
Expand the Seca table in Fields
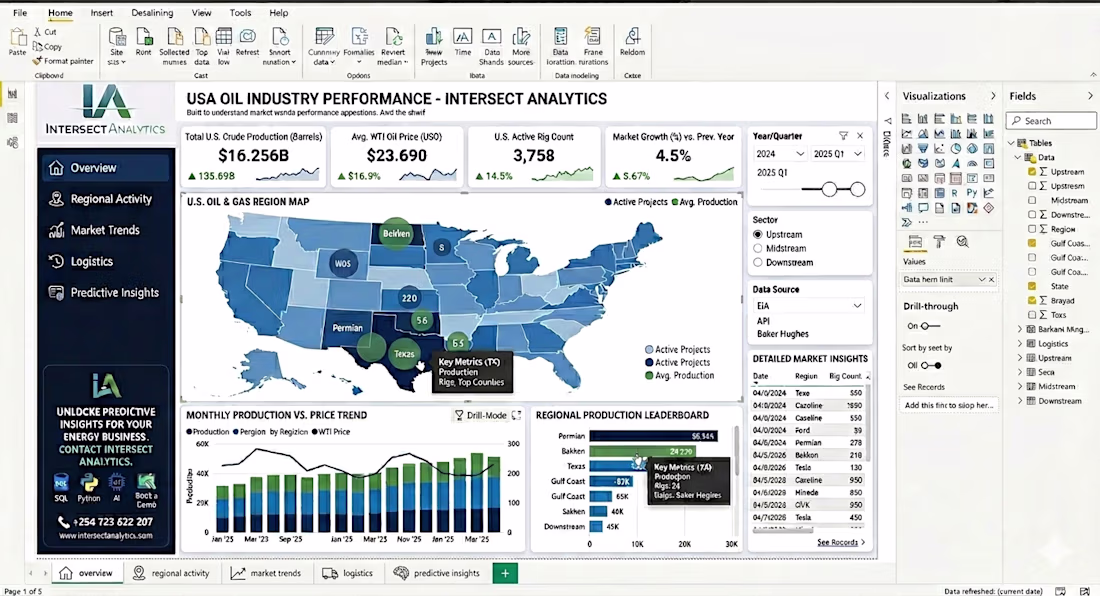pyautogui.click(x=1019, y=372)
